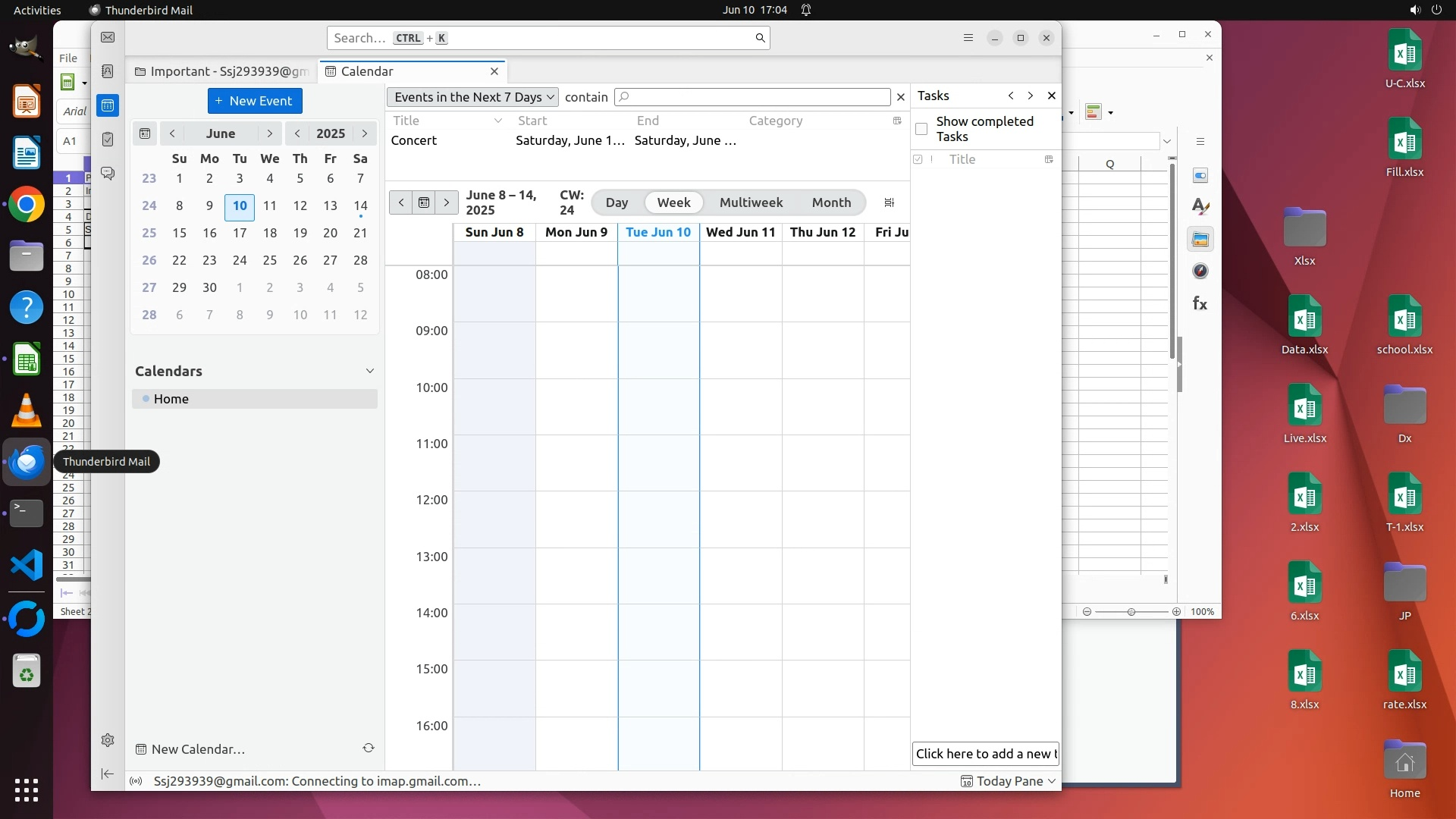Open Events in the Next 7 Days dropdown
1456x819 pixels.
point(472,97)
